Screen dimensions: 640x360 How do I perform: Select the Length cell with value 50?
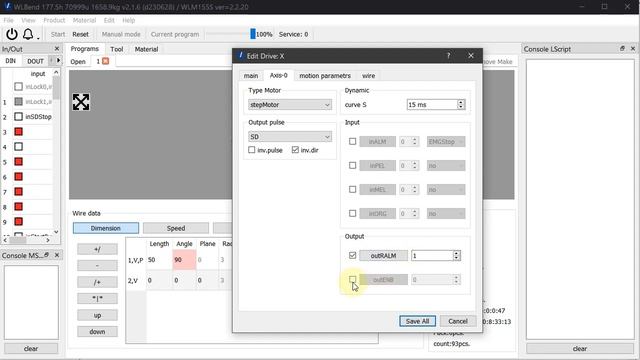159,260
